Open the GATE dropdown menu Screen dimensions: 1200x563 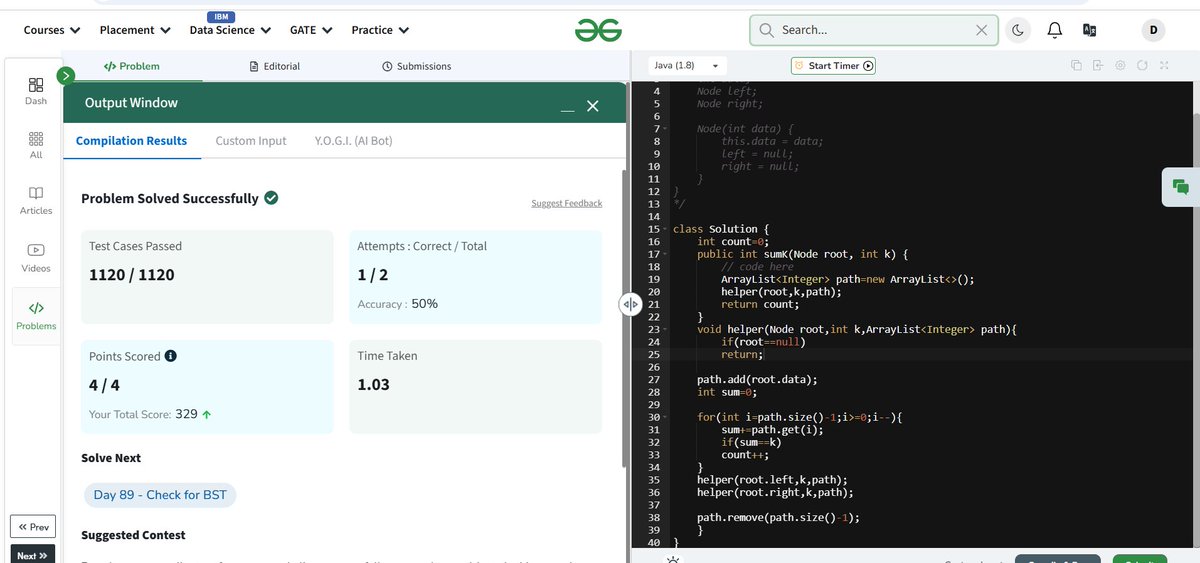[x=311, y=30]
